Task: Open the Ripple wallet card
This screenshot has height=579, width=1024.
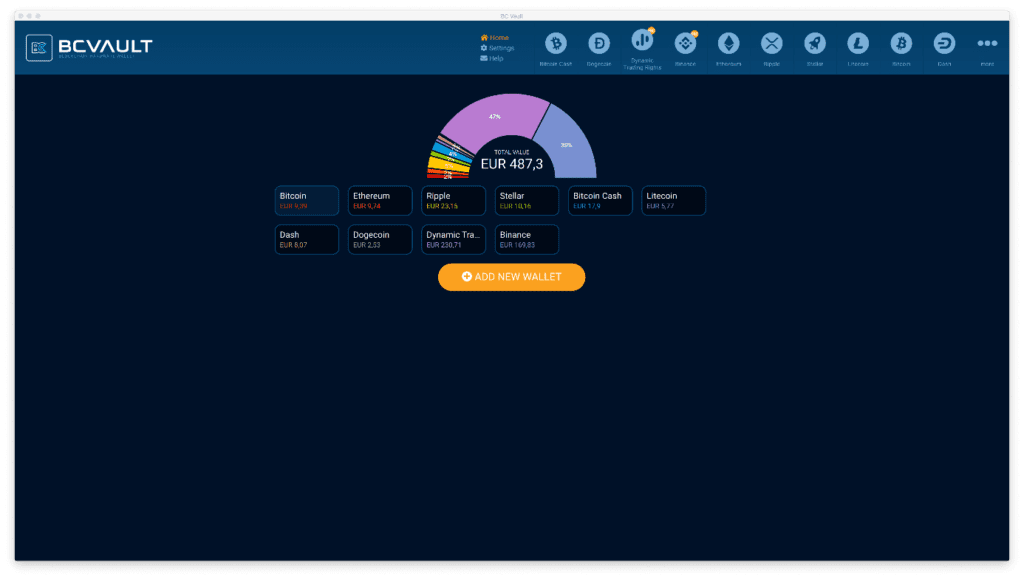Action: click(x=453, y=200)
